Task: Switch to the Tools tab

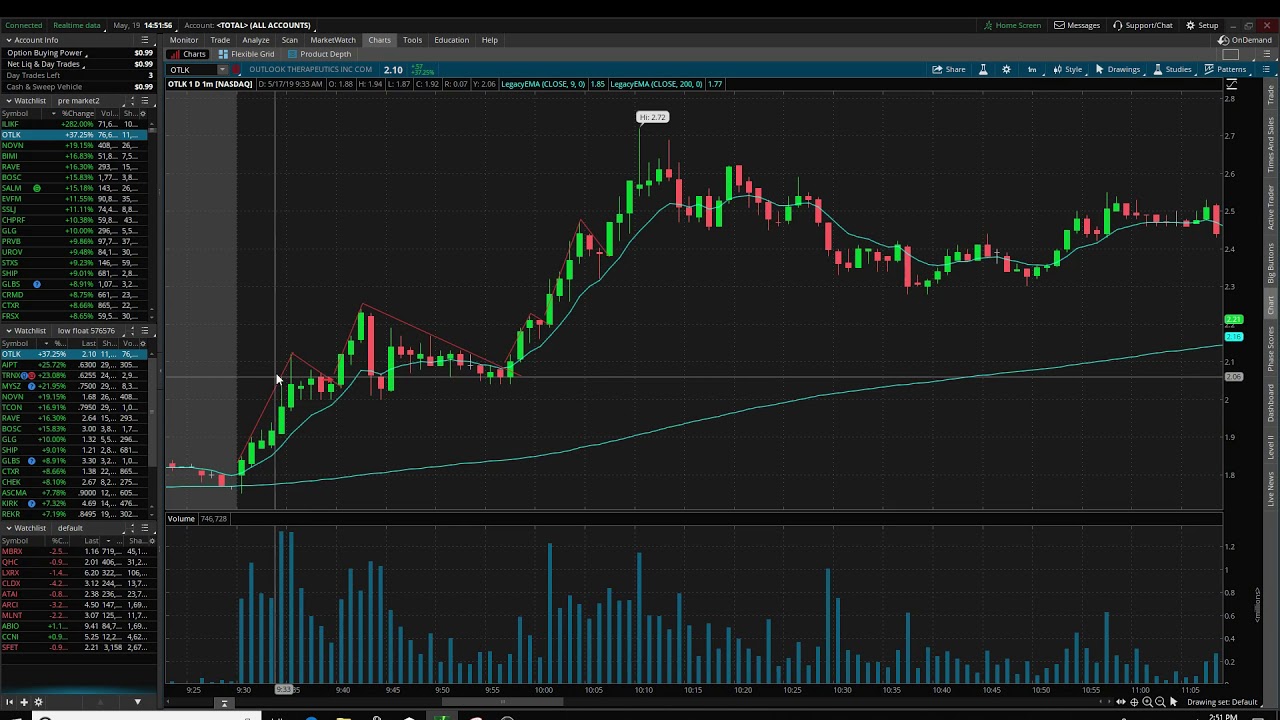Action: (x=412, y=40)
